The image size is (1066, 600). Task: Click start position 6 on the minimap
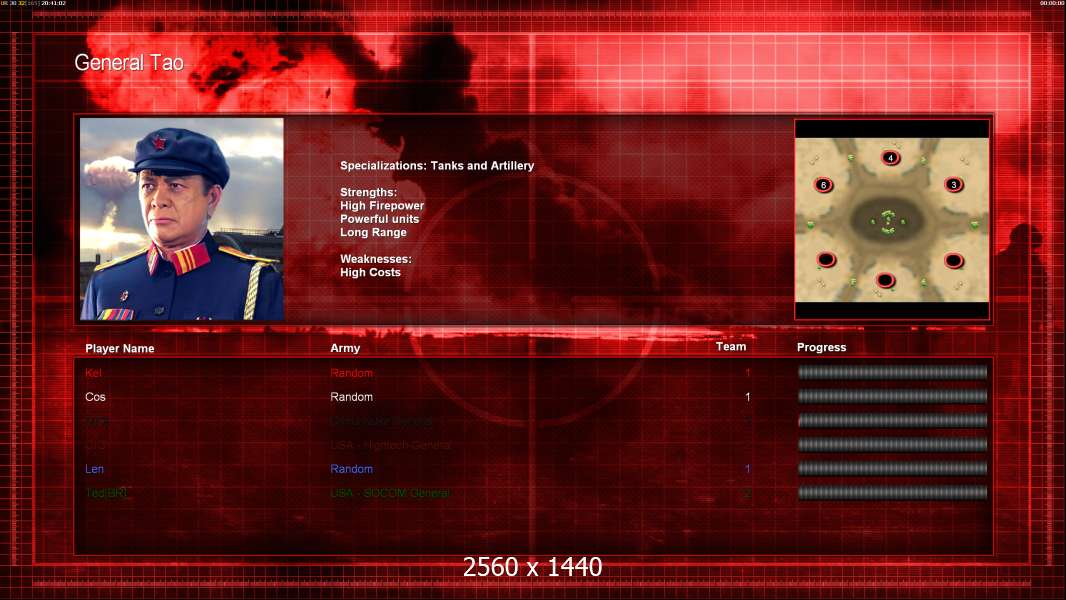click(x=823, y=184)
